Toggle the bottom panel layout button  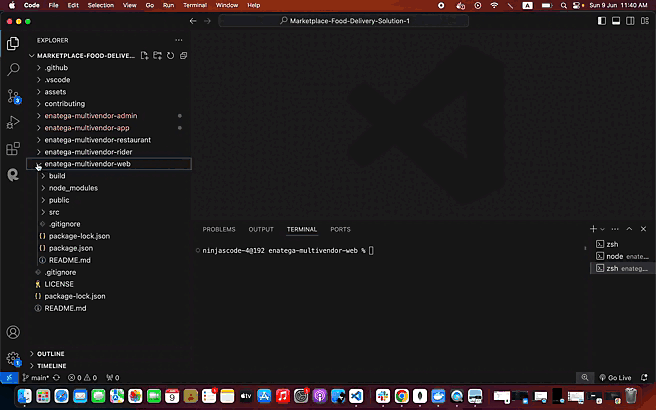[x=616, y=20]
